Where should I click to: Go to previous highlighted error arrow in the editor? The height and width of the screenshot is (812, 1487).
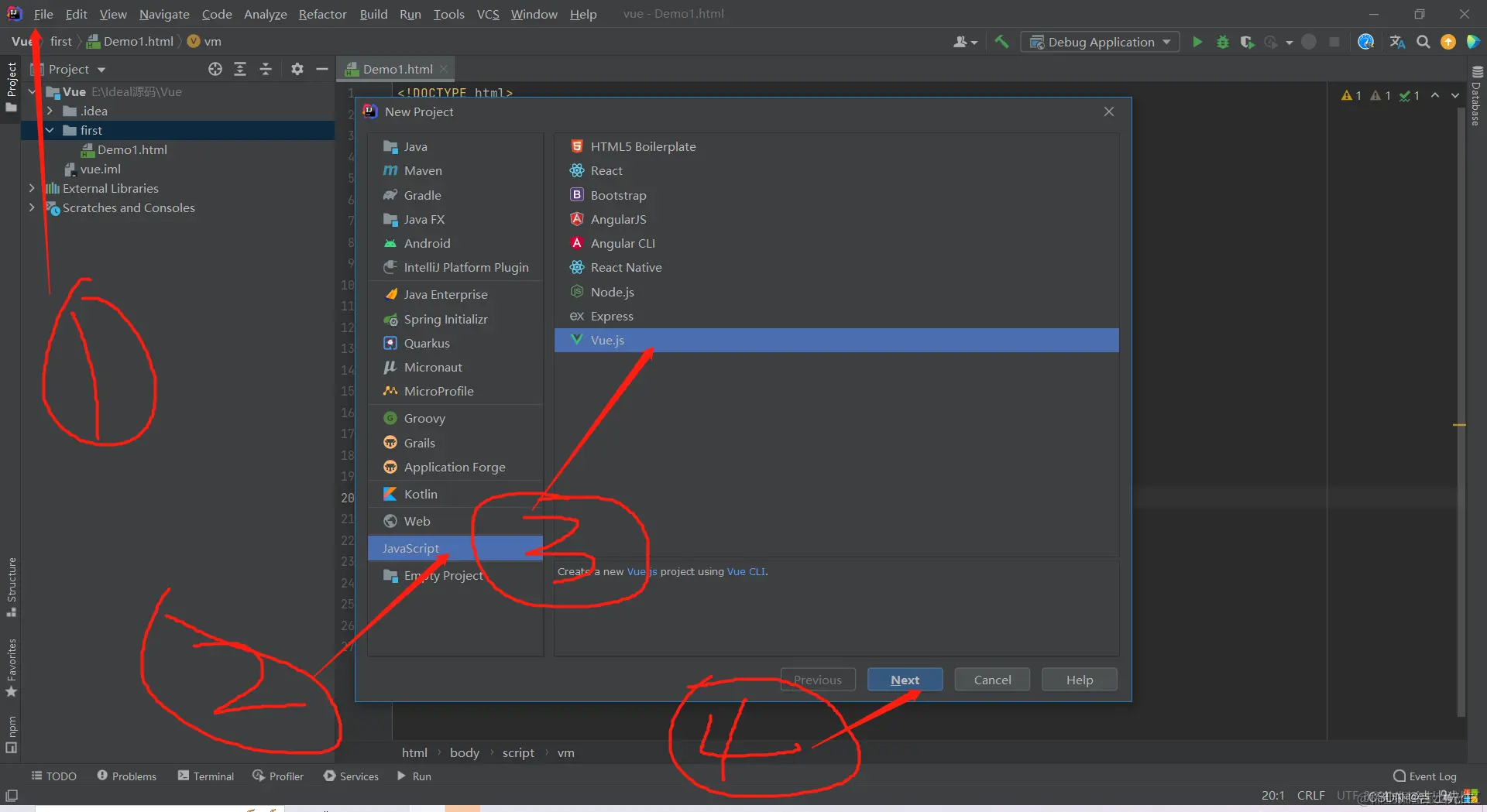tap(1435, 95)
